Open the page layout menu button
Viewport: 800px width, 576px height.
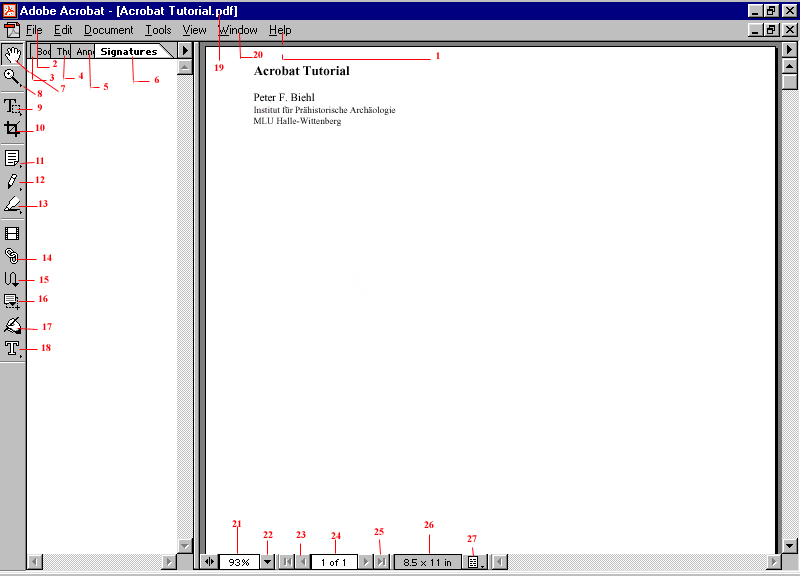click(x=475, y=562)
